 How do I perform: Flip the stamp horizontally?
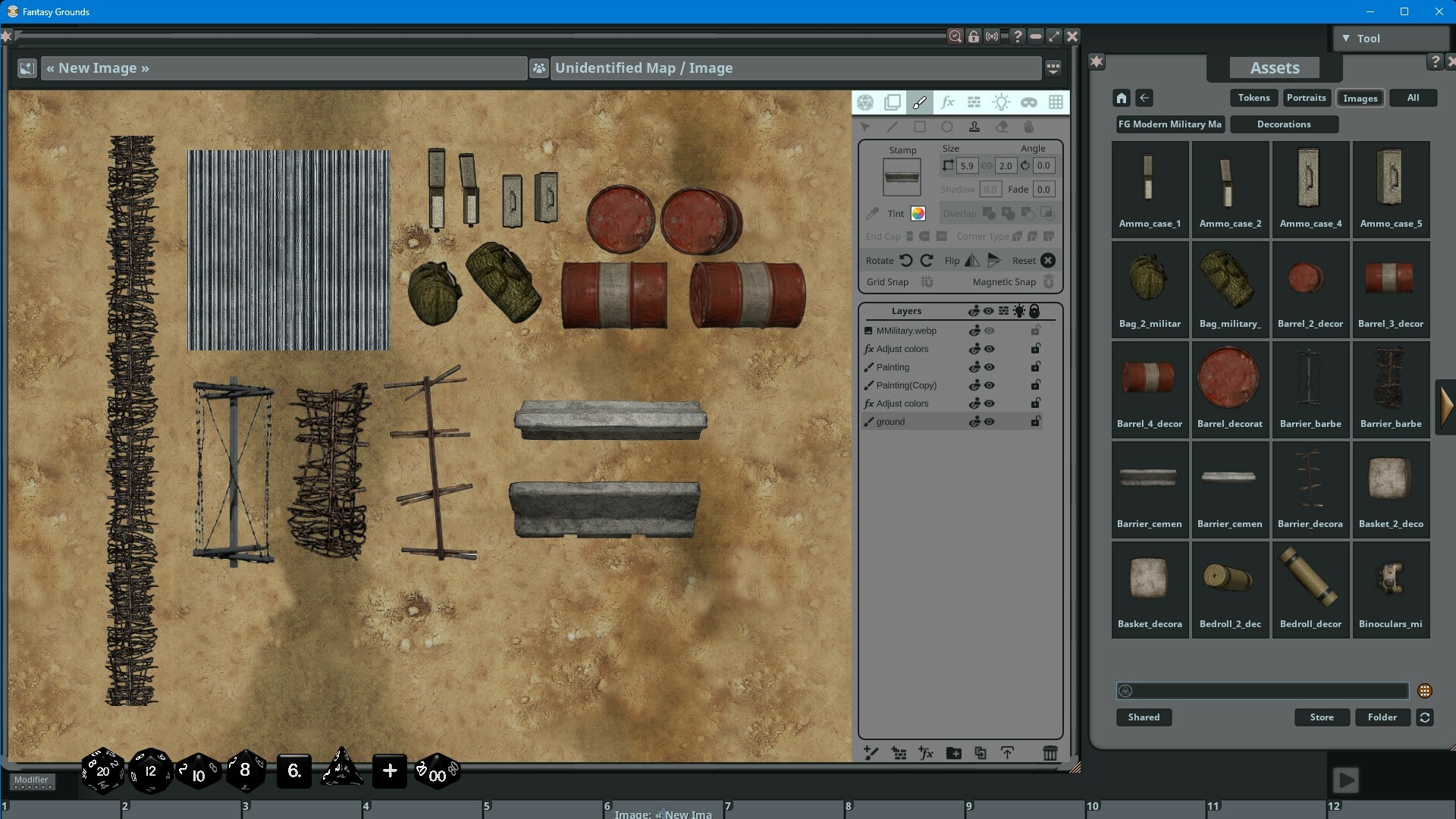[971, 260]
